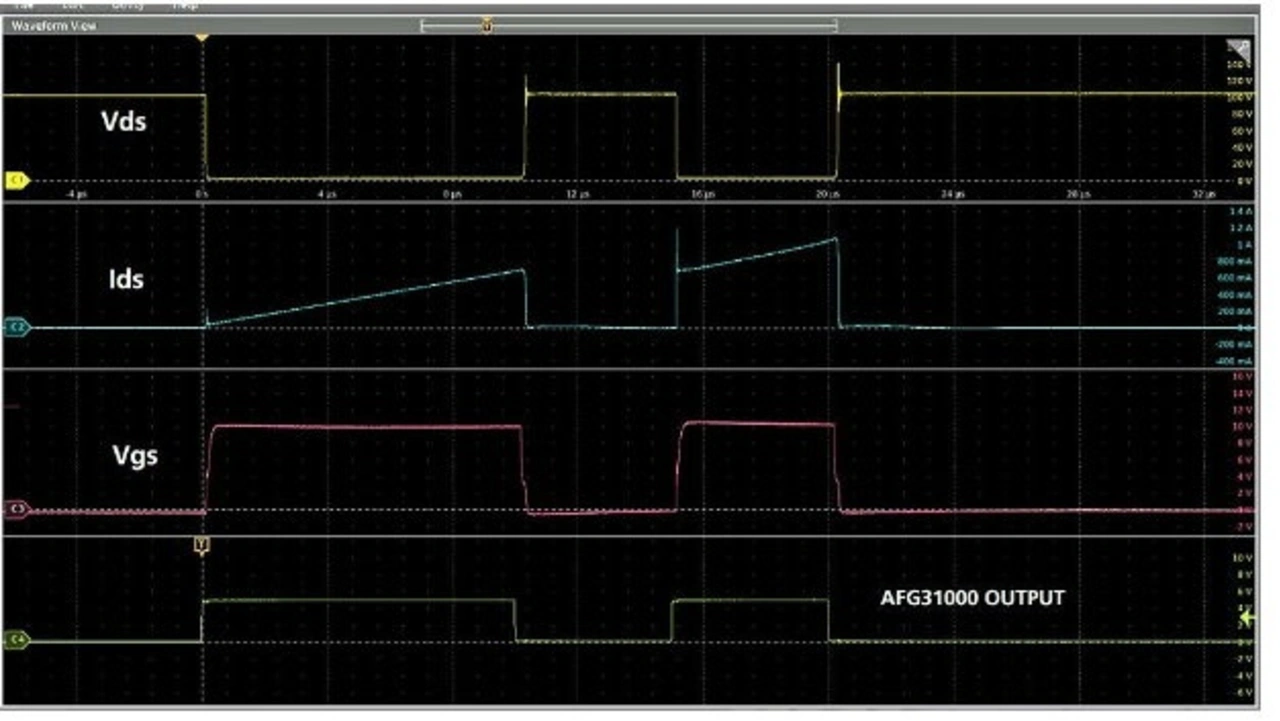Click the orange trigger position triangle at top

point(202,38)
